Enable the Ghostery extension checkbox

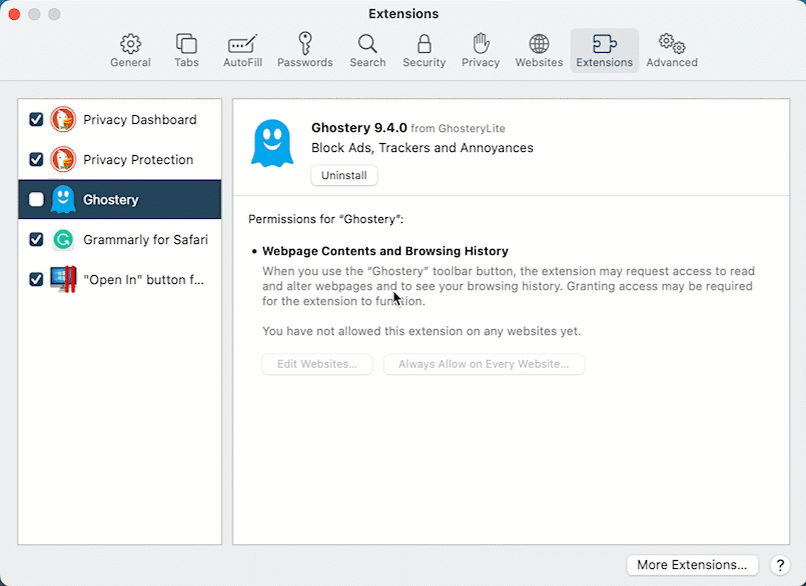36,199
